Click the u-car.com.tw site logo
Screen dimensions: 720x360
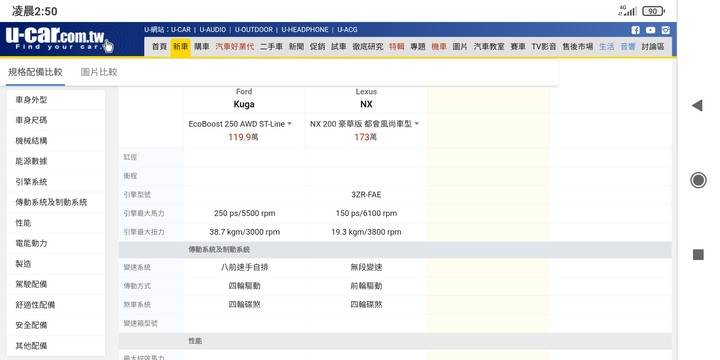(x=59, y=39)
